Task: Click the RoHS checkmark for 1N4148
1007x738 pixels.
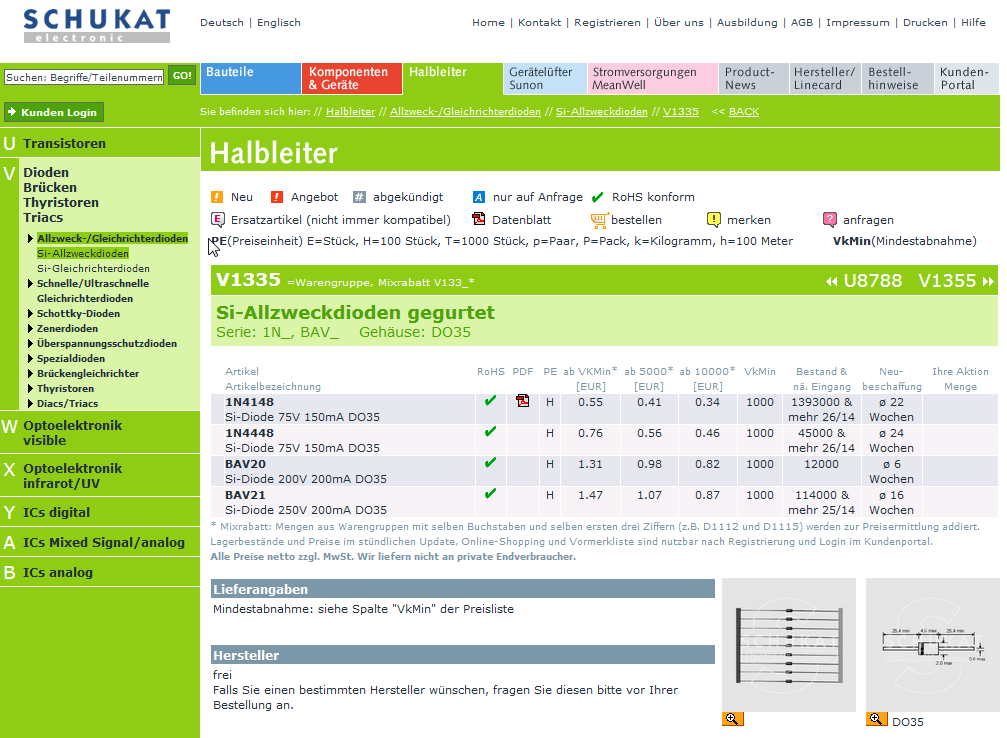Action: [491, 401]
